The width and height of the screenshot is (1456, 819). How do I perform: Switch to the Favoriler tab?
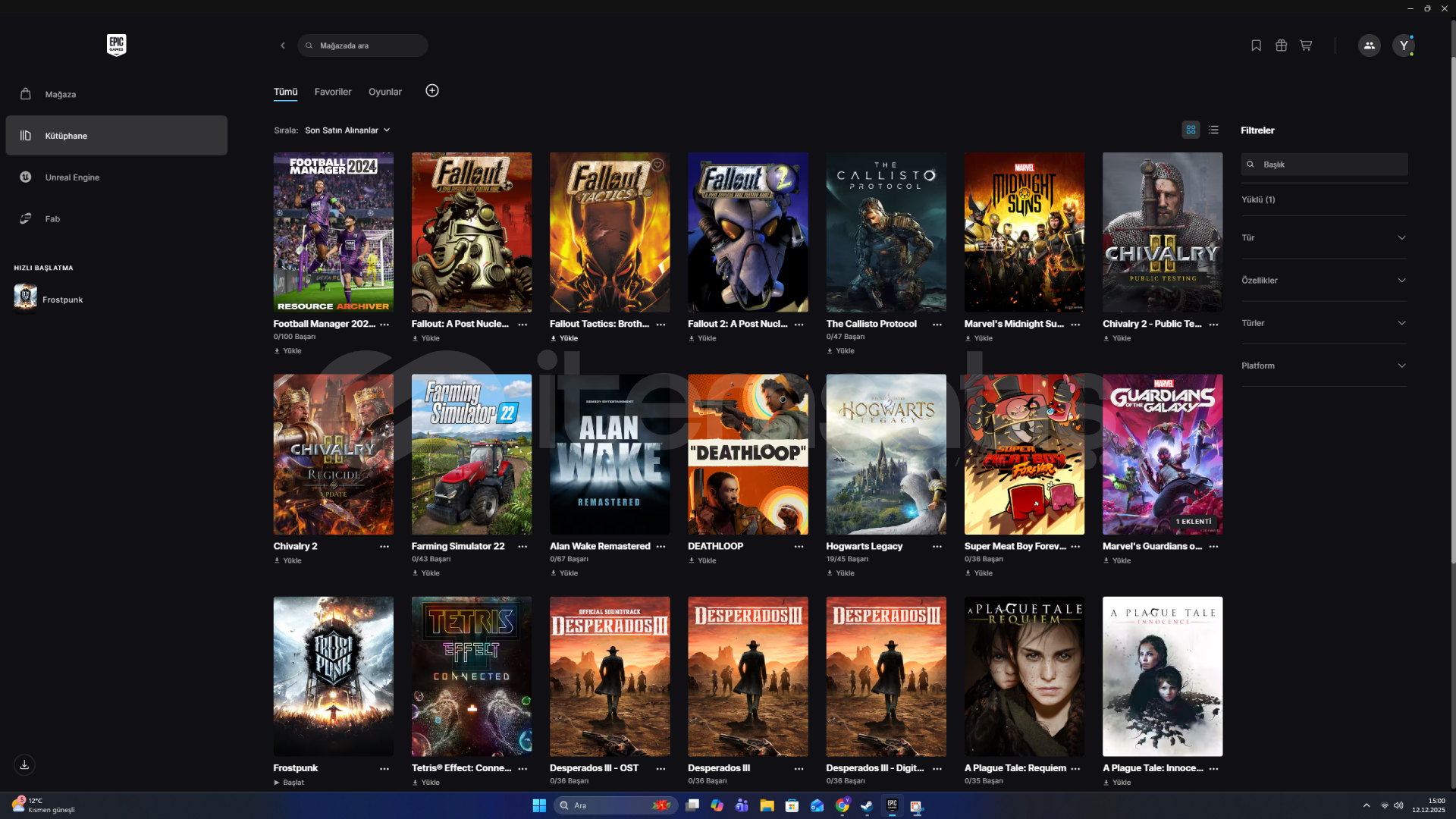point(333,92)
